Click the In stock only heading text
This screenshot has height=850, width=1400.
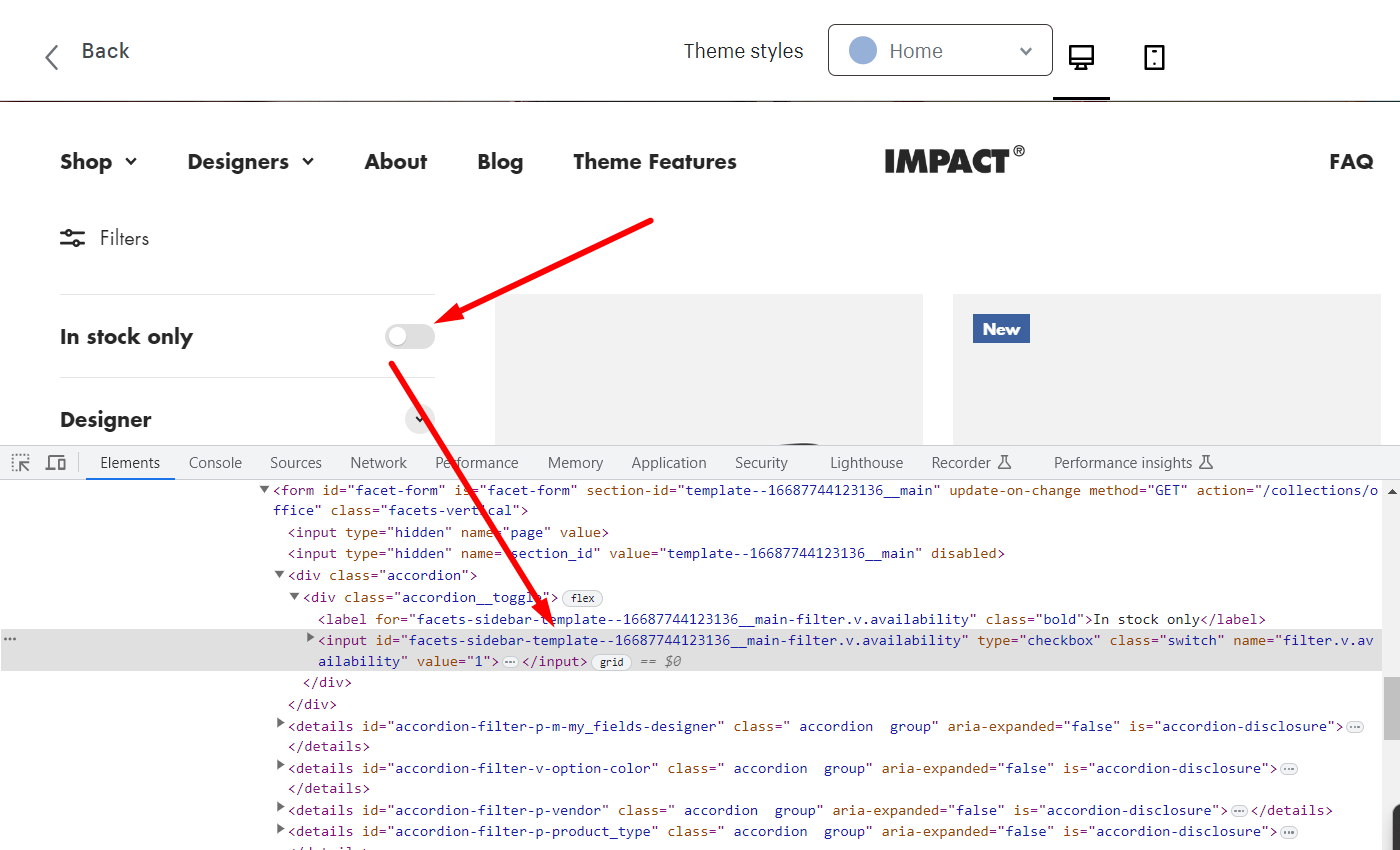pyautogui.click(x=126, y=337)
